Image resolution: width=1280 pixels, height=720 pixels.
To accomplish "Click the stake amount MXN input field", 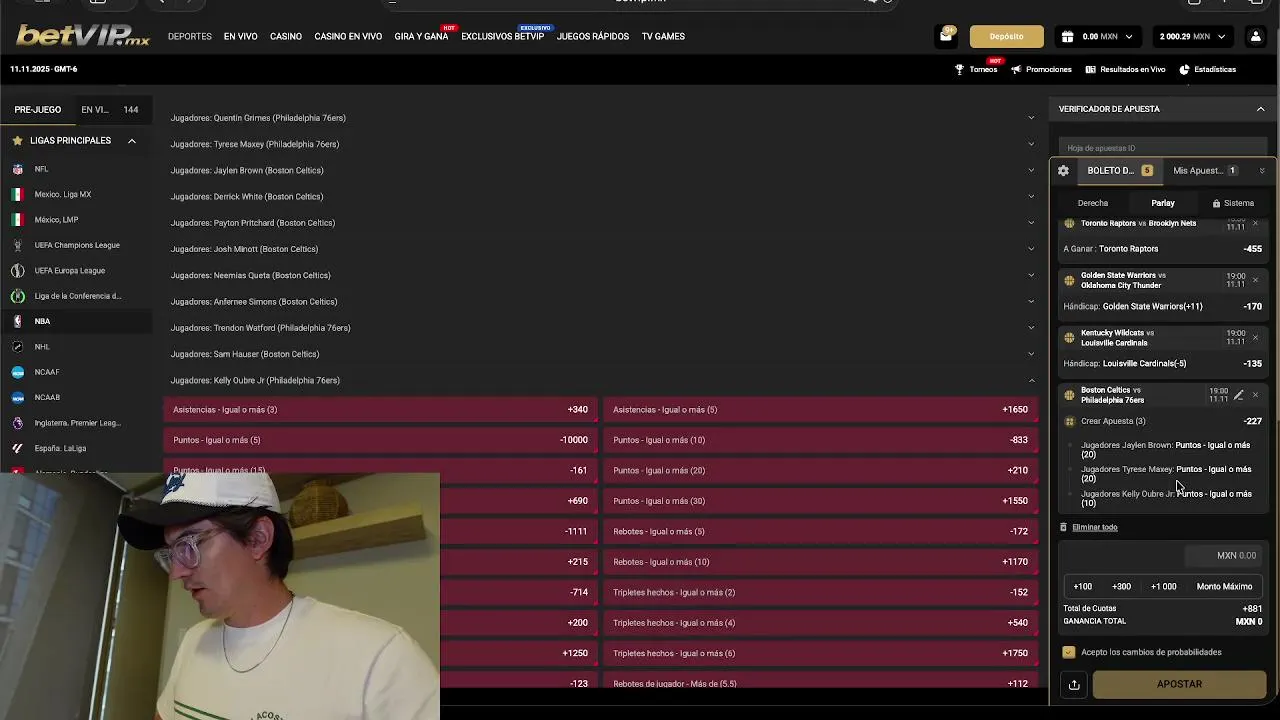I will (x=1224, y=555).
